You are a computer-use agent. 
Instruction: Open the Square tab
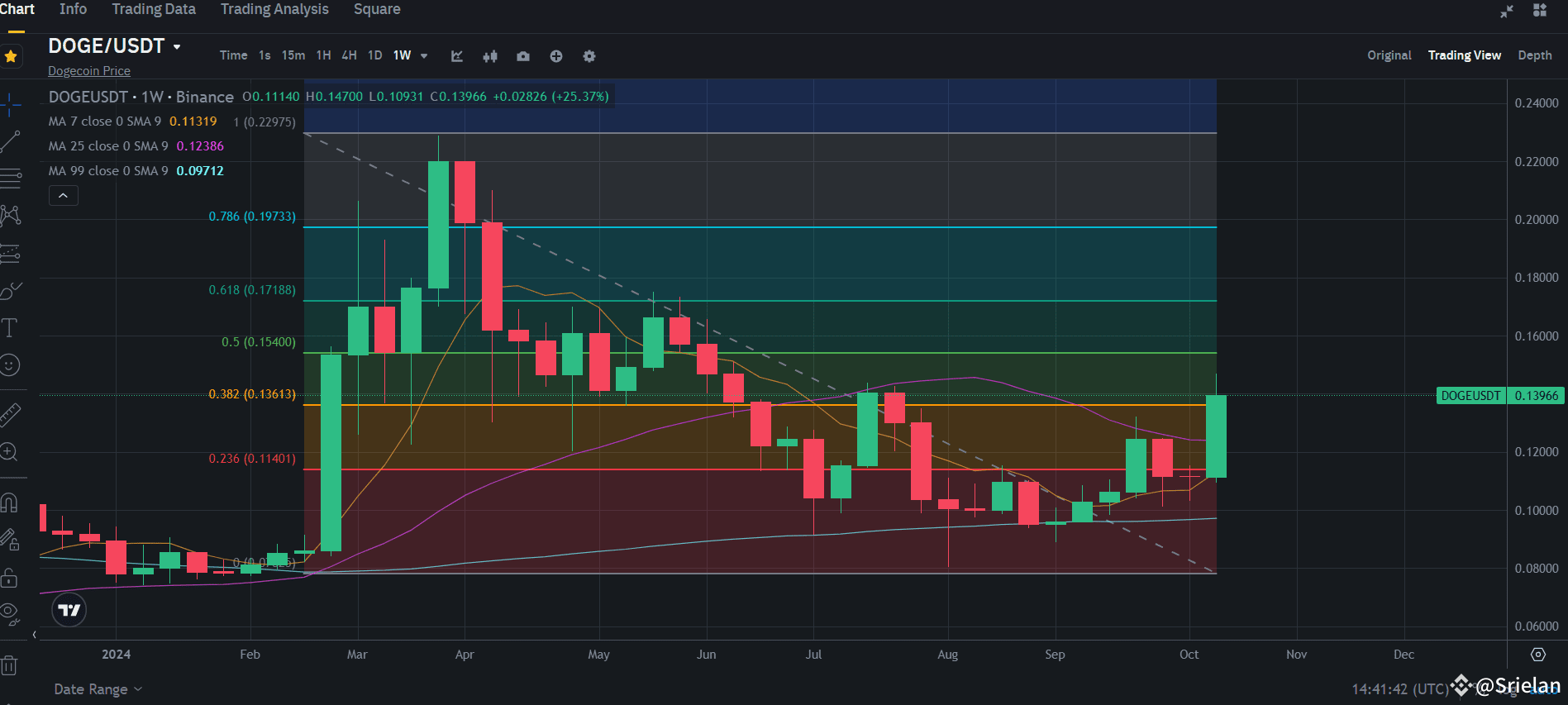pyautogui.click(x=377, y=9)
